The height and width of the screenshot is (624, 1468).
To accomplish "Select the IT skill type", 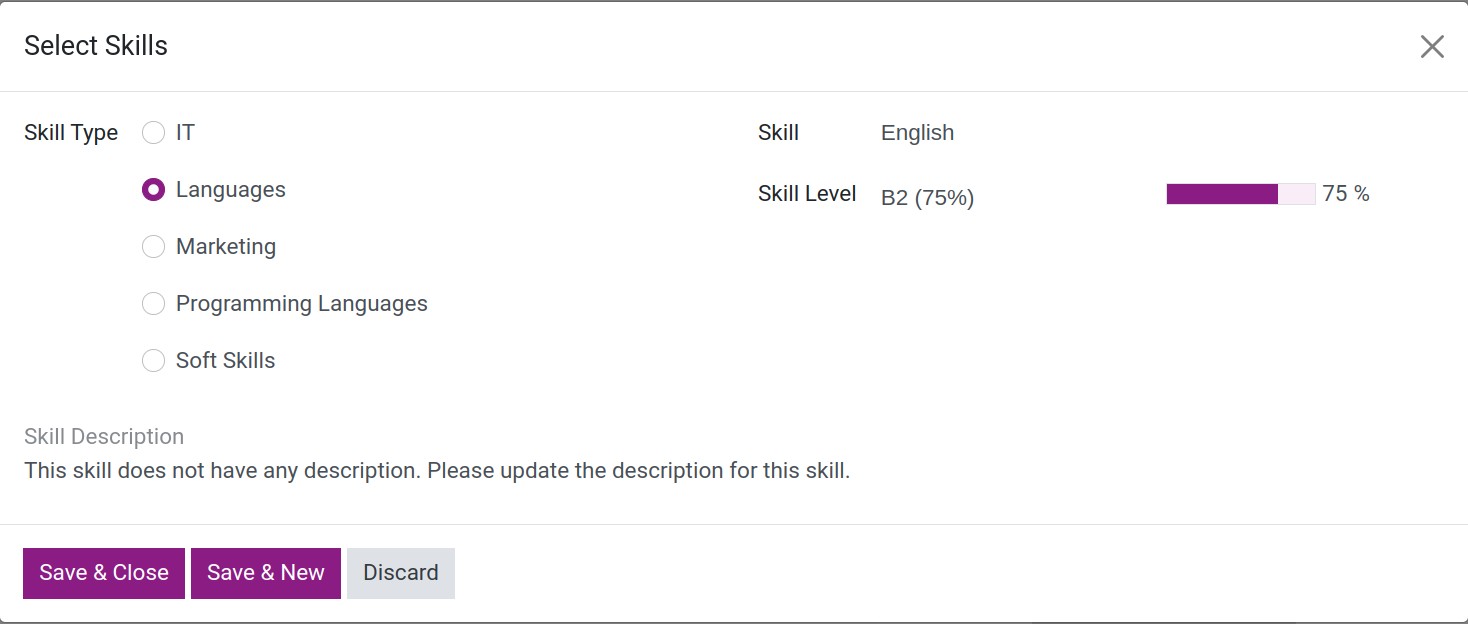I will 153,132.
